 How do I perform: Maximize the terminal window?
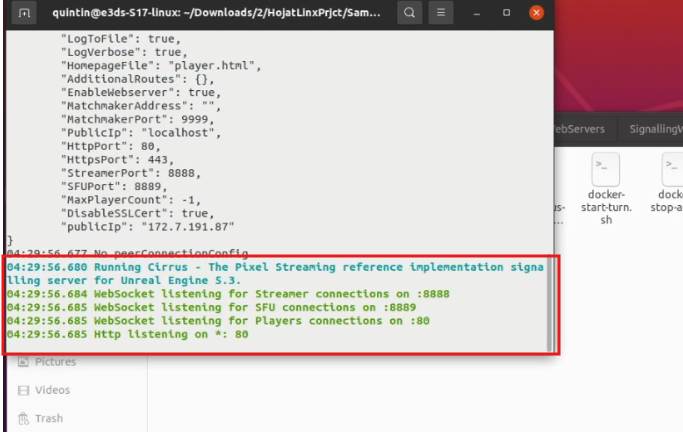507,13
